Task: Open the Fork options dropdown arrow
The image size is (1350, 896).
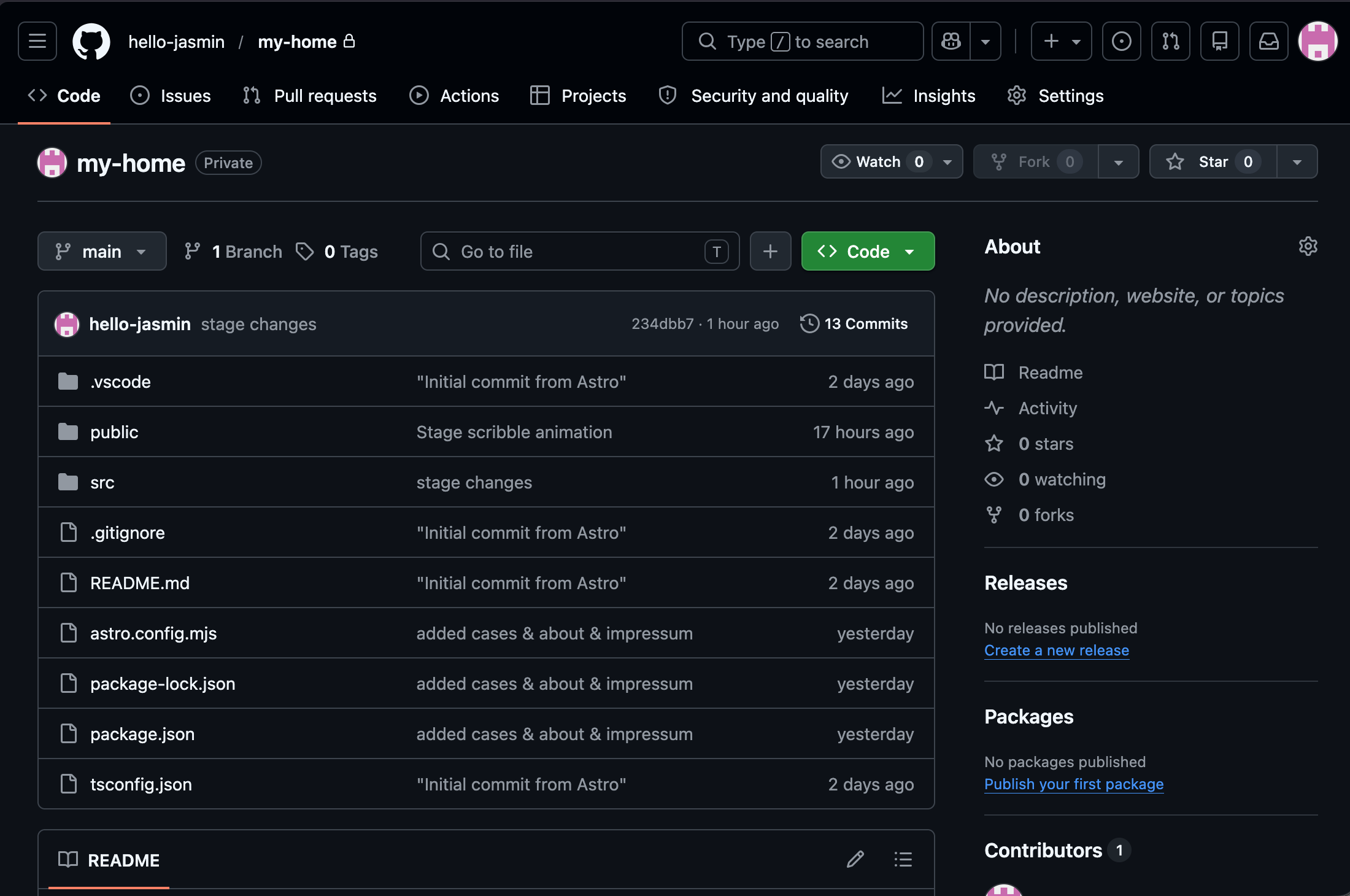Action: tap(1119, 161)
